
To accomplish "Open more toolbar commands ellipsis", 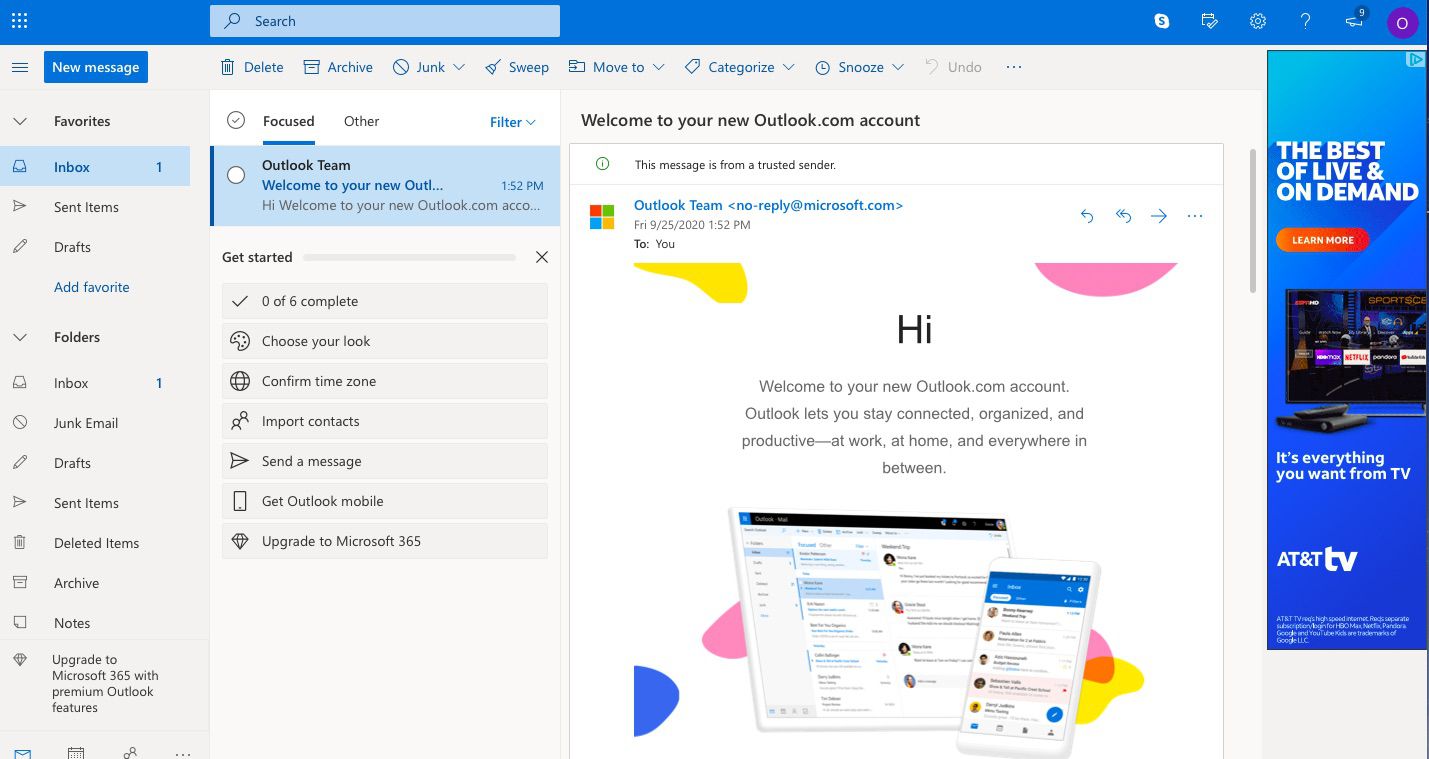I will [x=1014, y=67].
